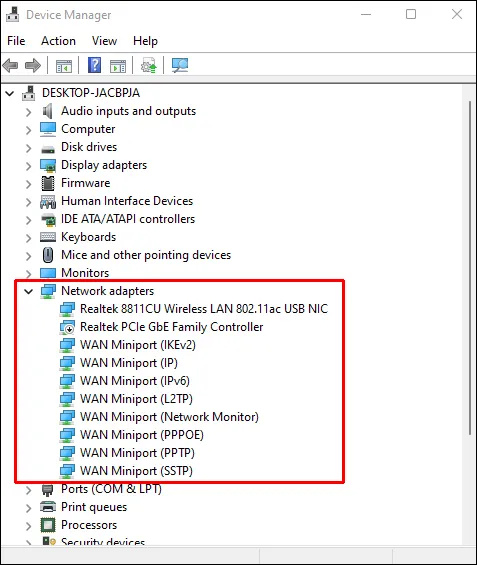Click the Update device driver toolbar icon
Screen dimensions: 477x565
[x=148, y=65]
